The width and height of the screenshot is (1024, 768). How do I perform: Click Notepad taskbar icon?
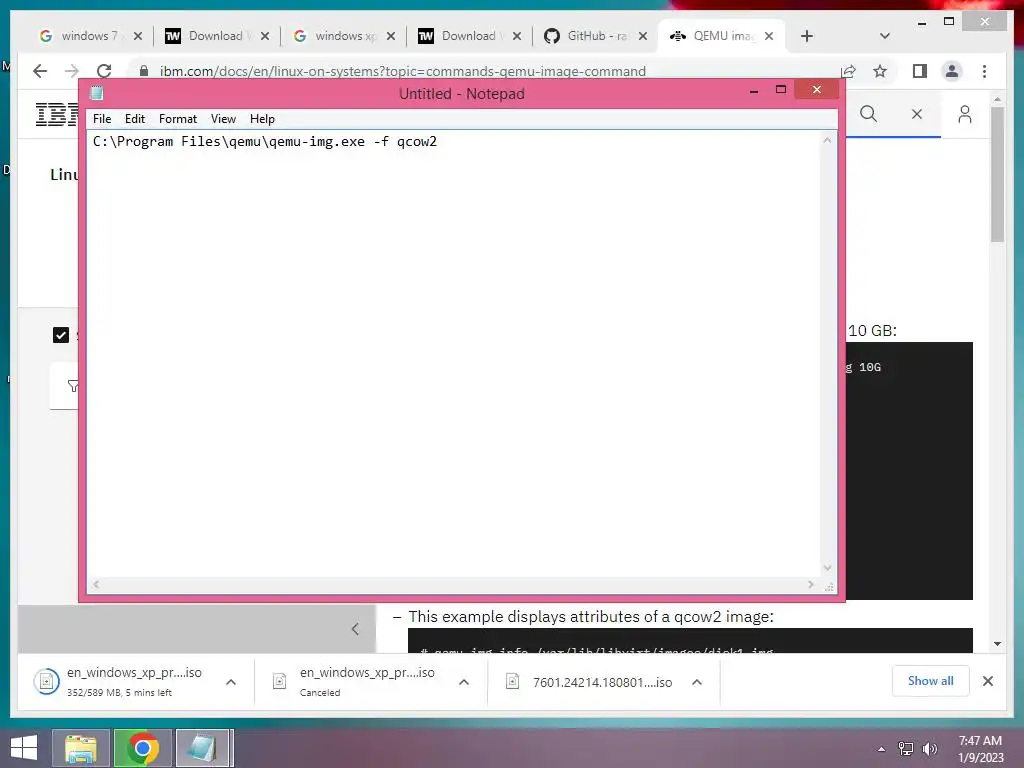click(x=203, y=748)
